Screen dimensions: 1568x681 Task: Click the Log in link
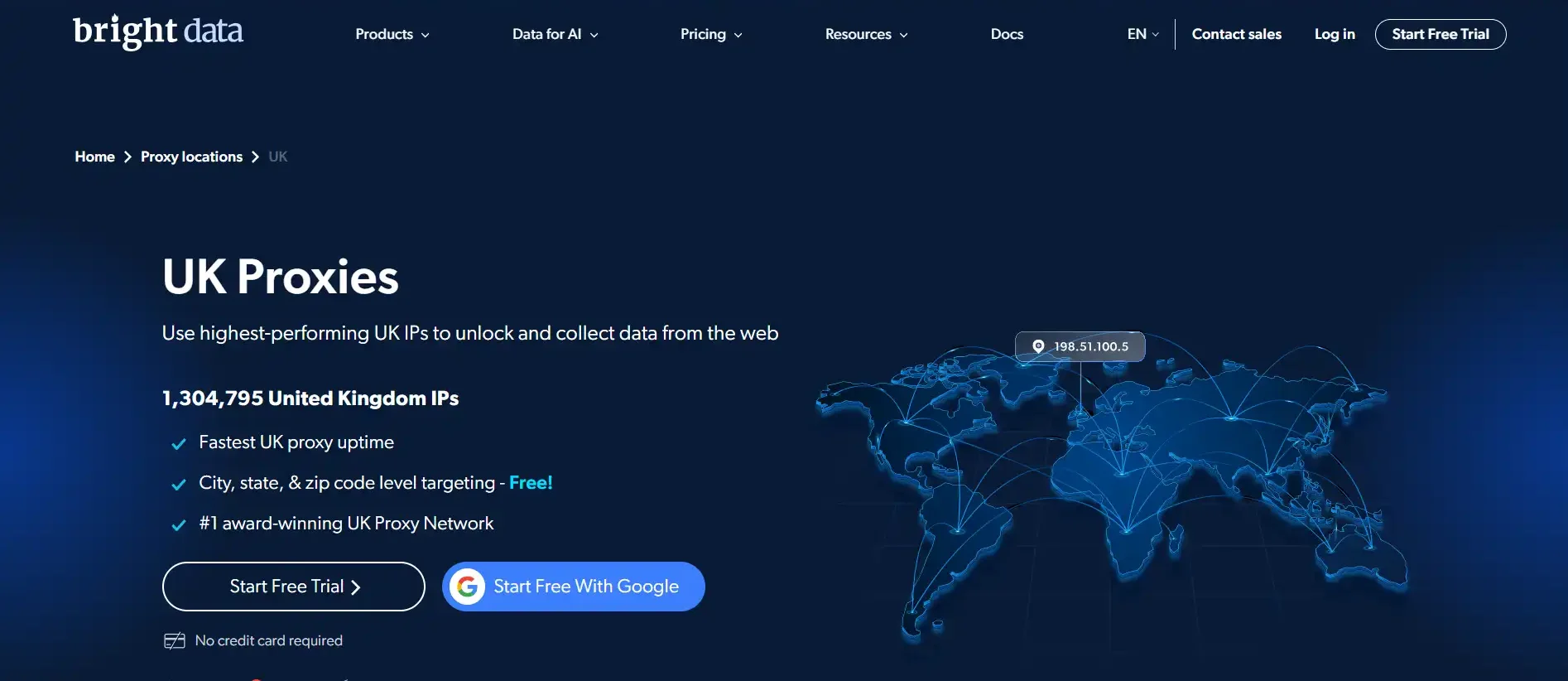tap(1335, 34)
